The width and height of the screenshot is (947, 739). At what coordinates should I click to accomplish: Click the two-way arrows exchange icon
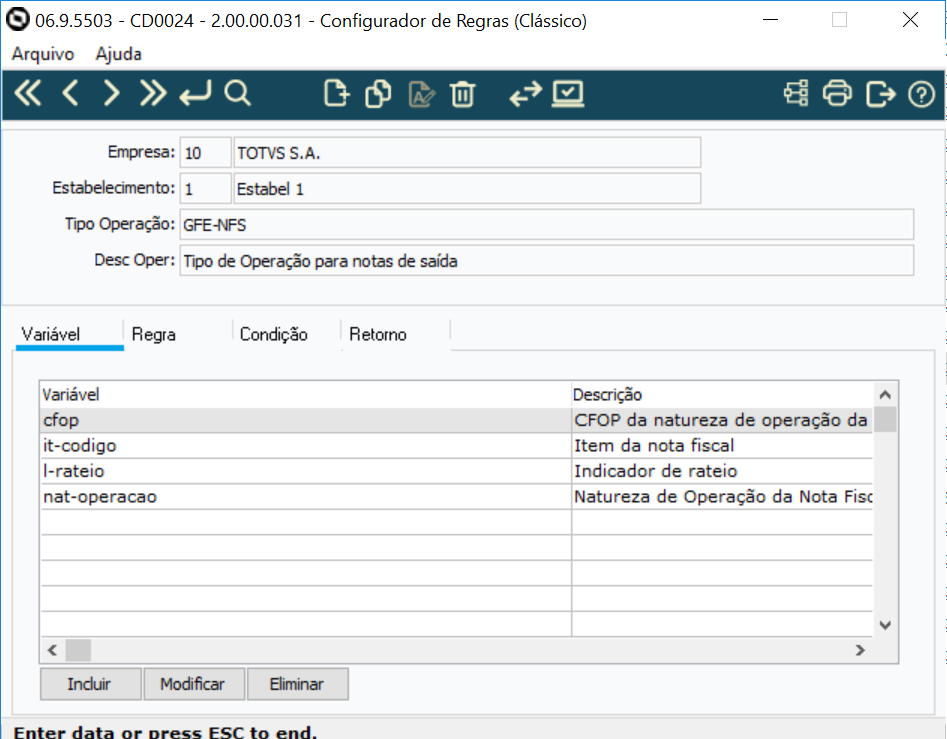[525, 95]
